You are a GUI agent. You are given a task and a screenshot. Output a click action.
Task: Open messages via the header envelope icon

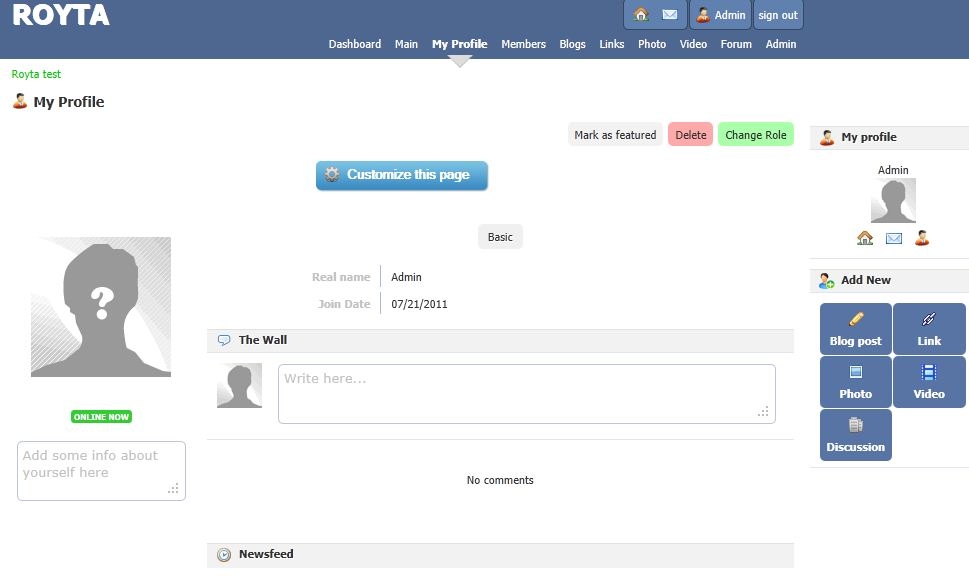tap(670, 15)
